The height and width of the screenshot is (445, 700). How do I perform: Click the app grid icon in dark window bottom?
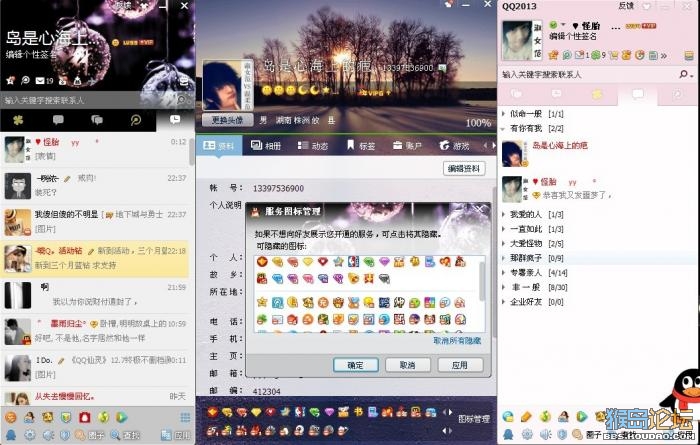coord(185,418)
